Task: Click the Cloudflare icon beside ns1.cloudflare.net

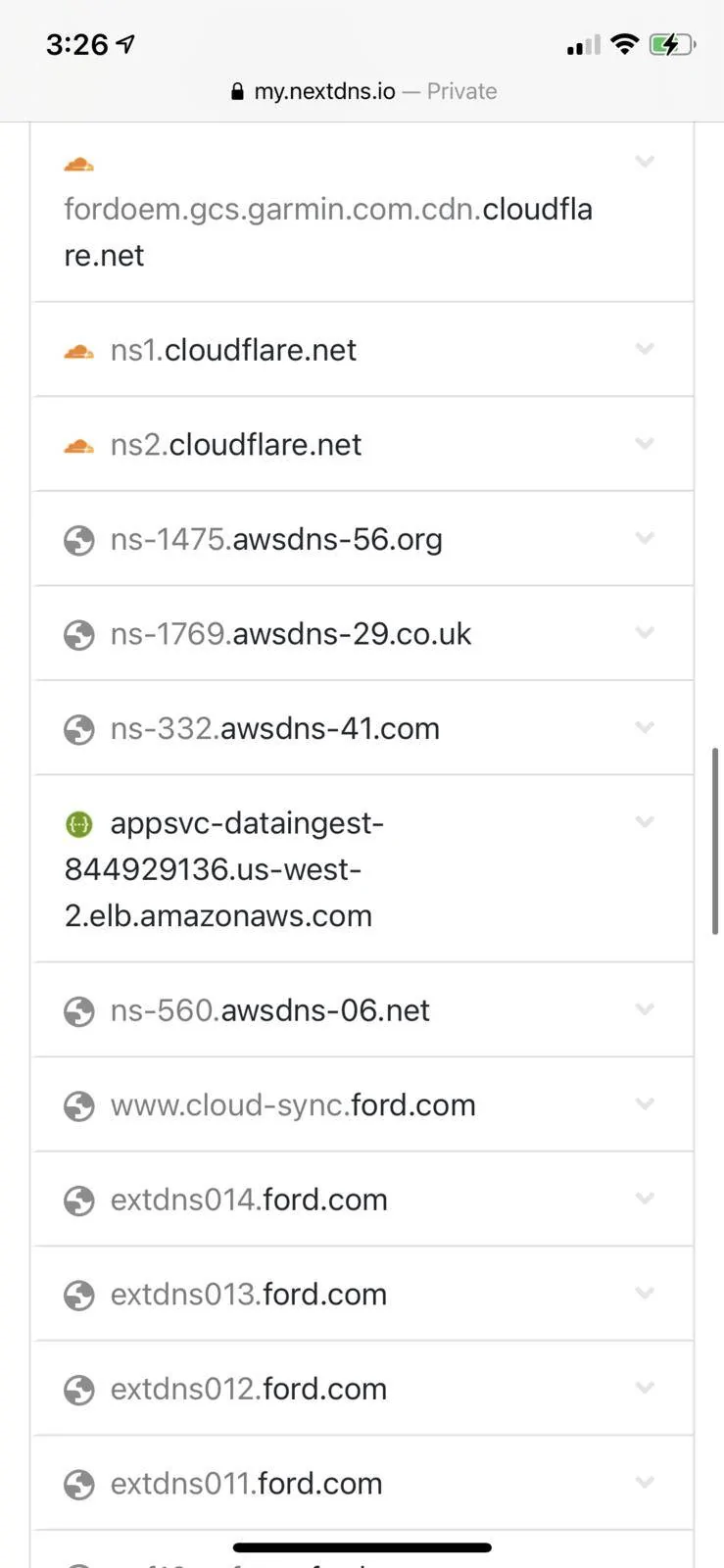Action: [79, 351]
